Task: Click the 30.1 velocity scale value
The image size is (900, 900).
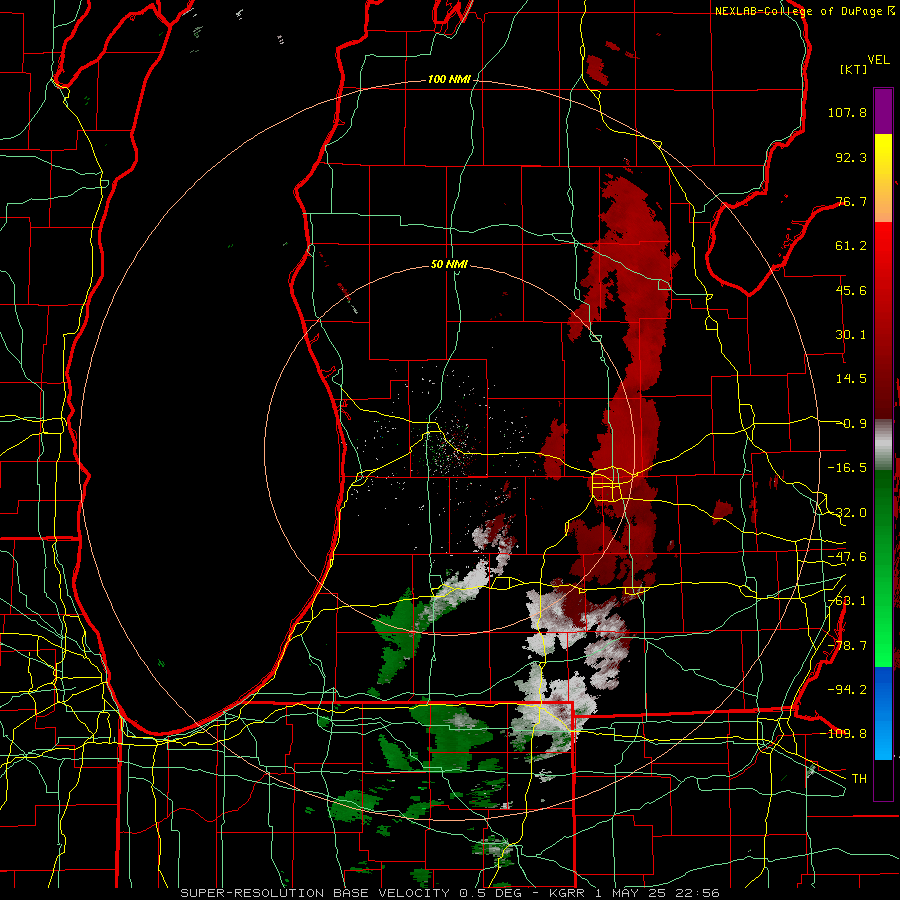Action: [x=851, y=334]
